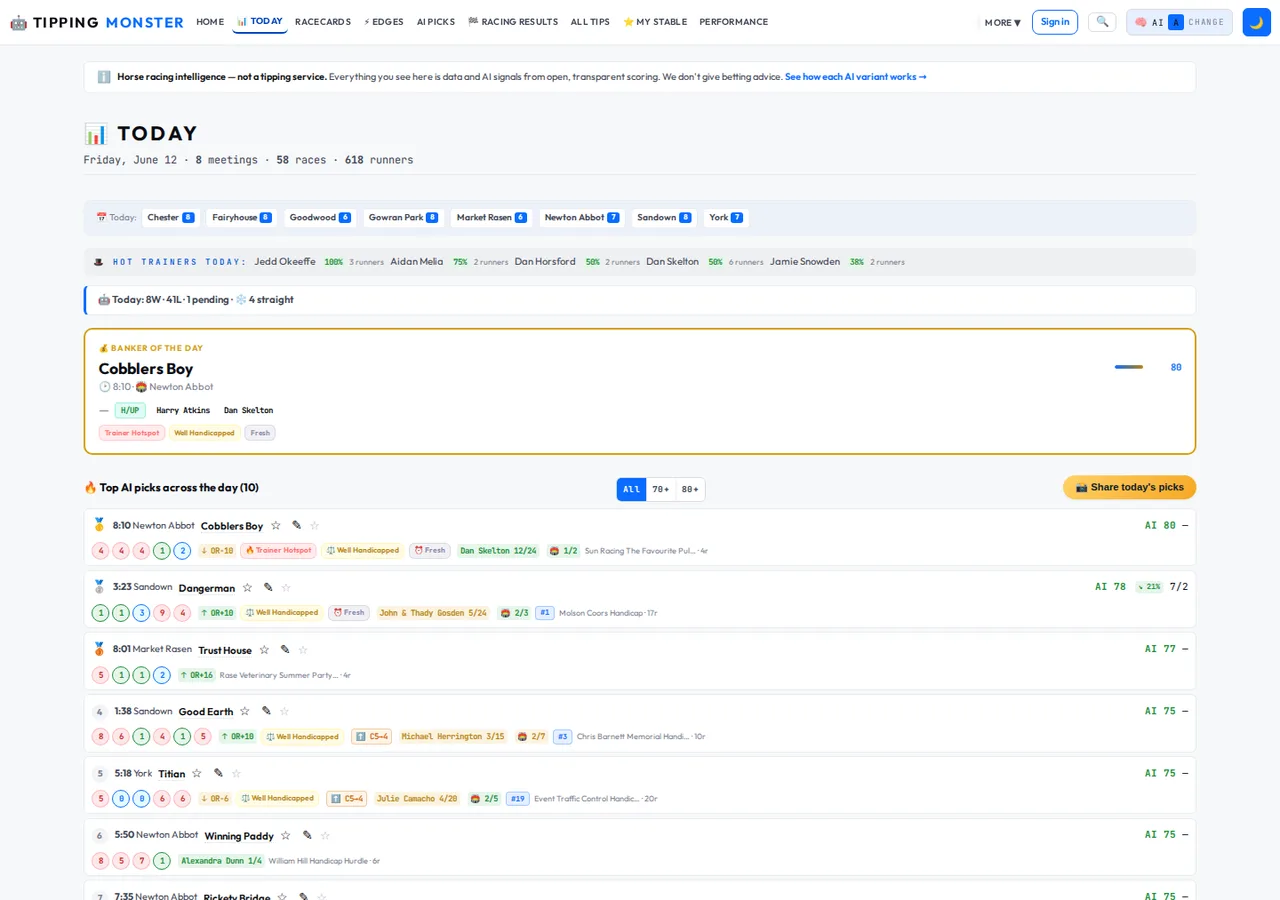This screenshot has width=1280, height=900.
Task: Click the Banker card confidence score bar
Action: 1129,367
